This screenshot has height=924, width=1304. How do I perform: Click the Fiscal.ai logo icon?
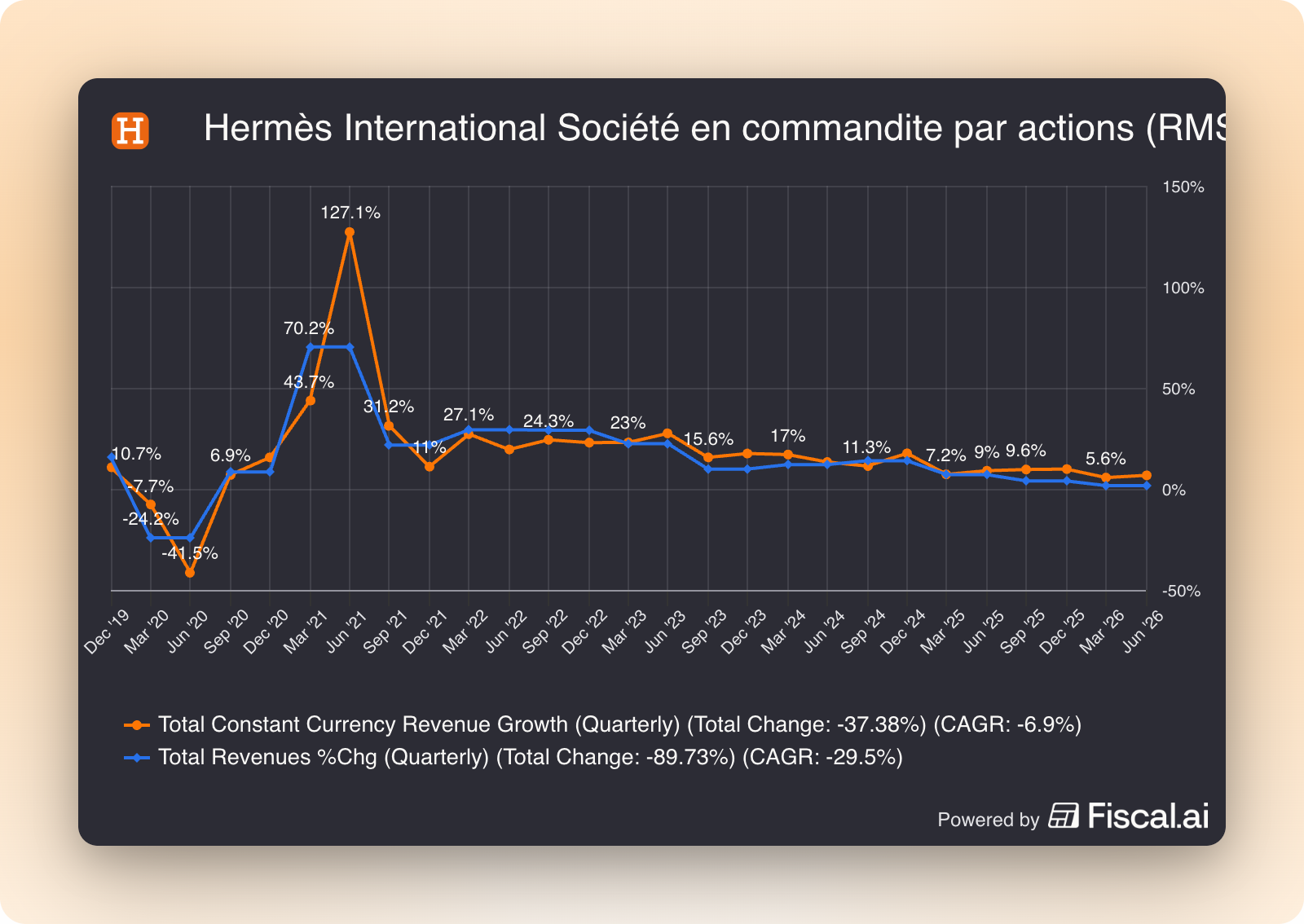coord(1064,816)
